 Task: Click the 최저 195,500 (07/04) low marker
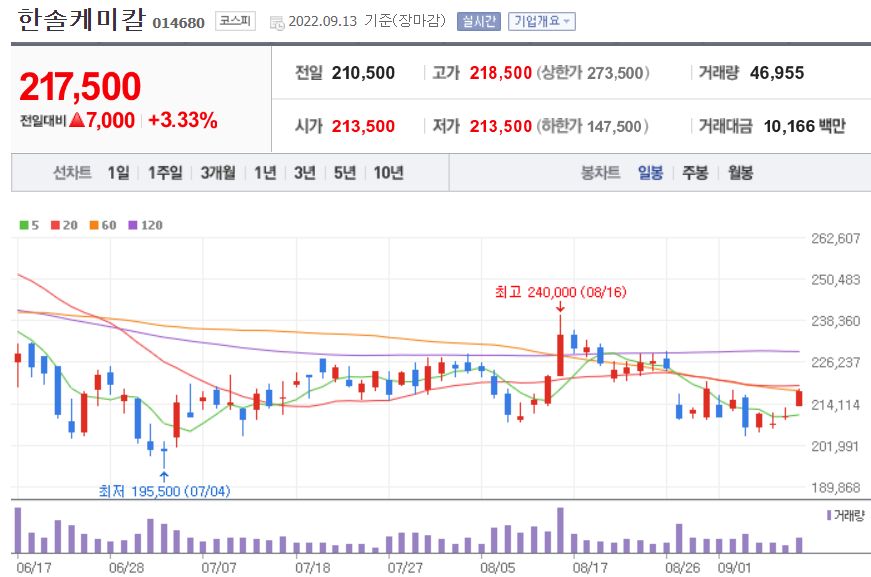(164, 491)
